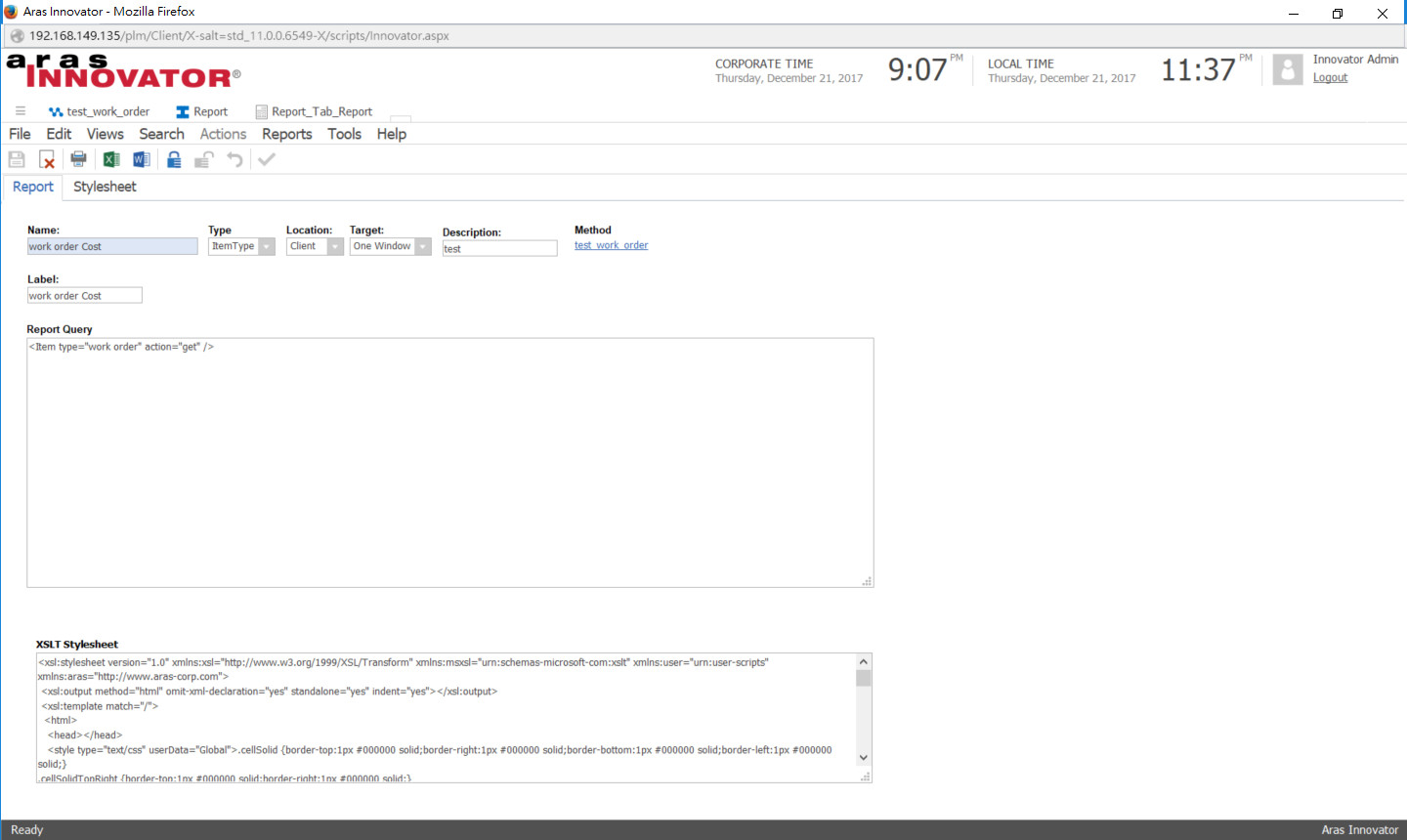Click inside the Report Query text area
Screen dimensions: 1407x840
click(449, 463)
